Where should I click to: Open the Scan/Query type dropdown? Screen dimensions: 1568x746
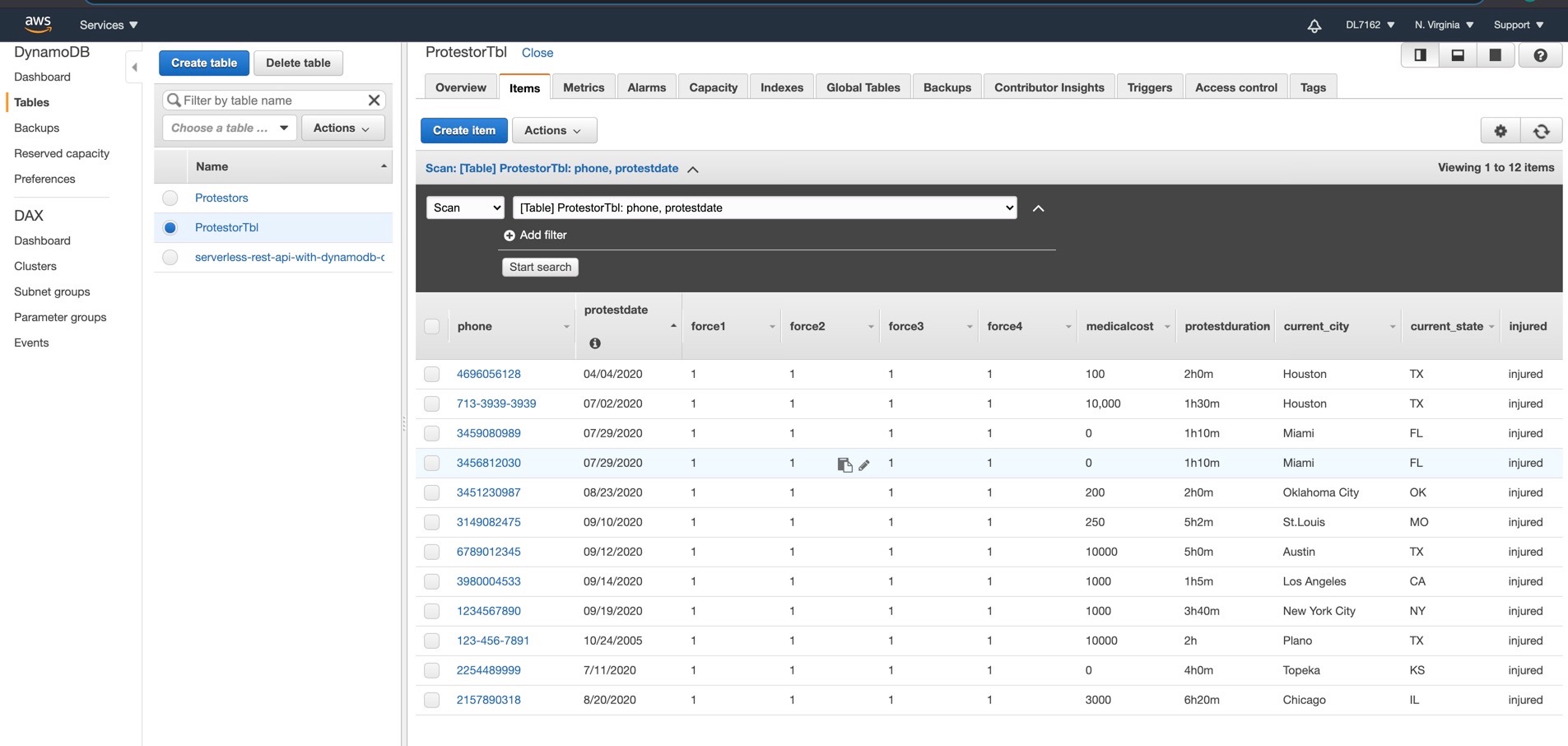(x=465, y=207)
